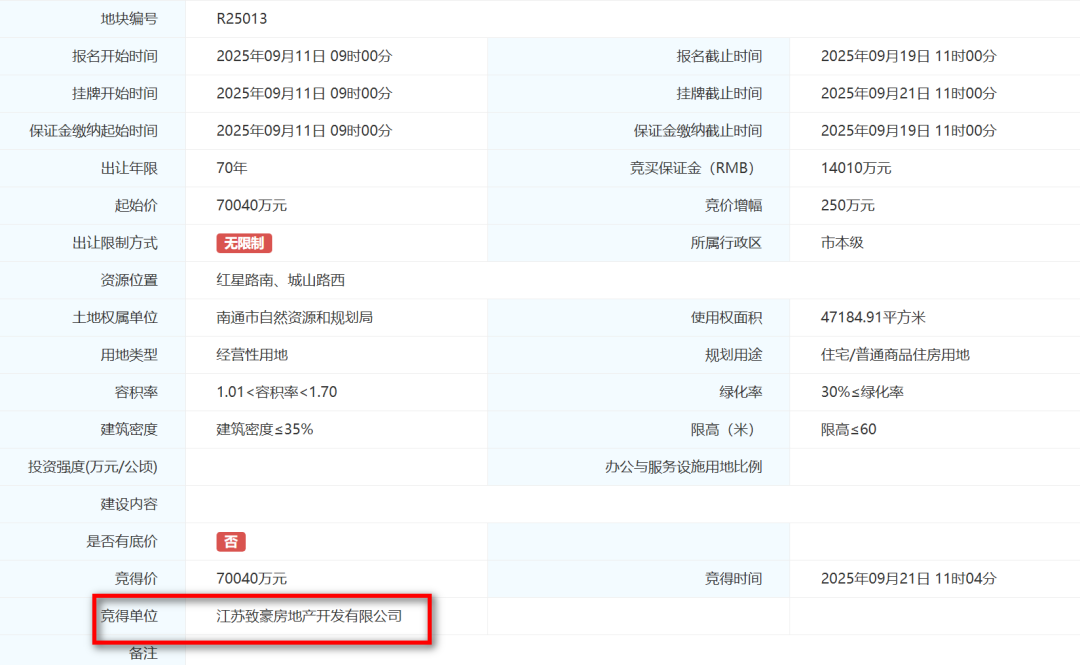
Task: Click the 竞买保证金（RMB）label
Action: pos(696,167)
